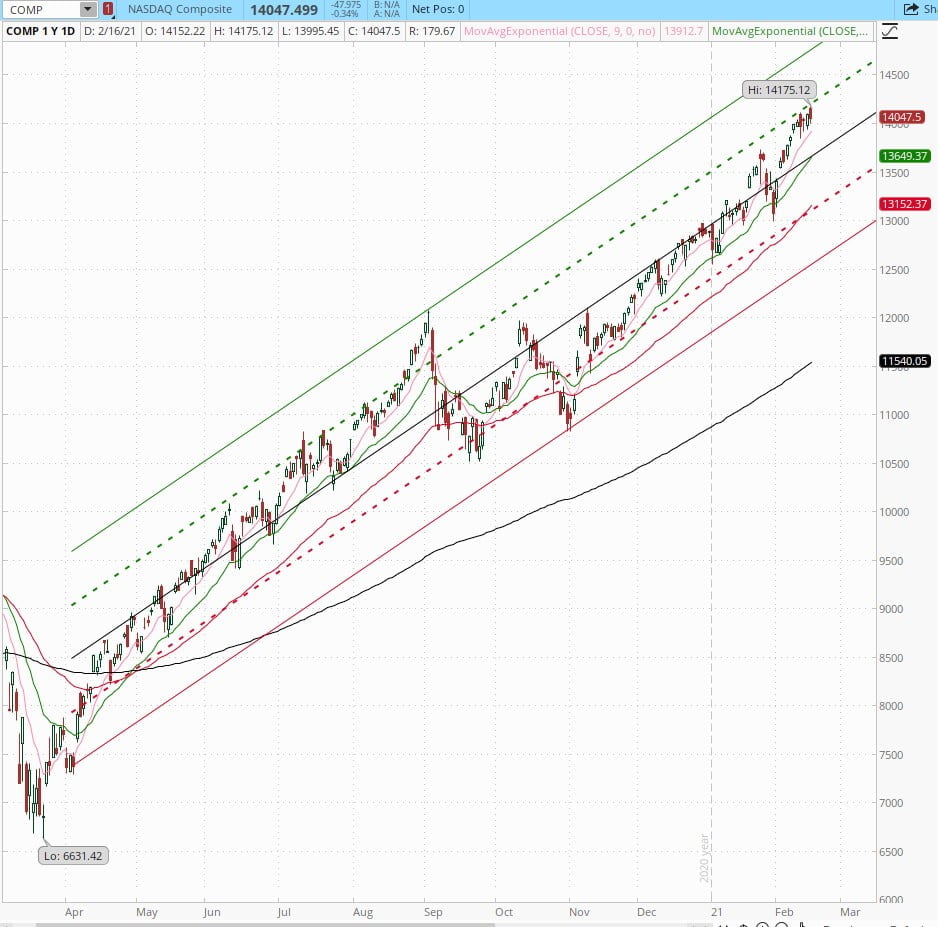Click the 14047.5 last price bubble
The image size is (938, 927).
pyautogui.click(x=900, y=117)
